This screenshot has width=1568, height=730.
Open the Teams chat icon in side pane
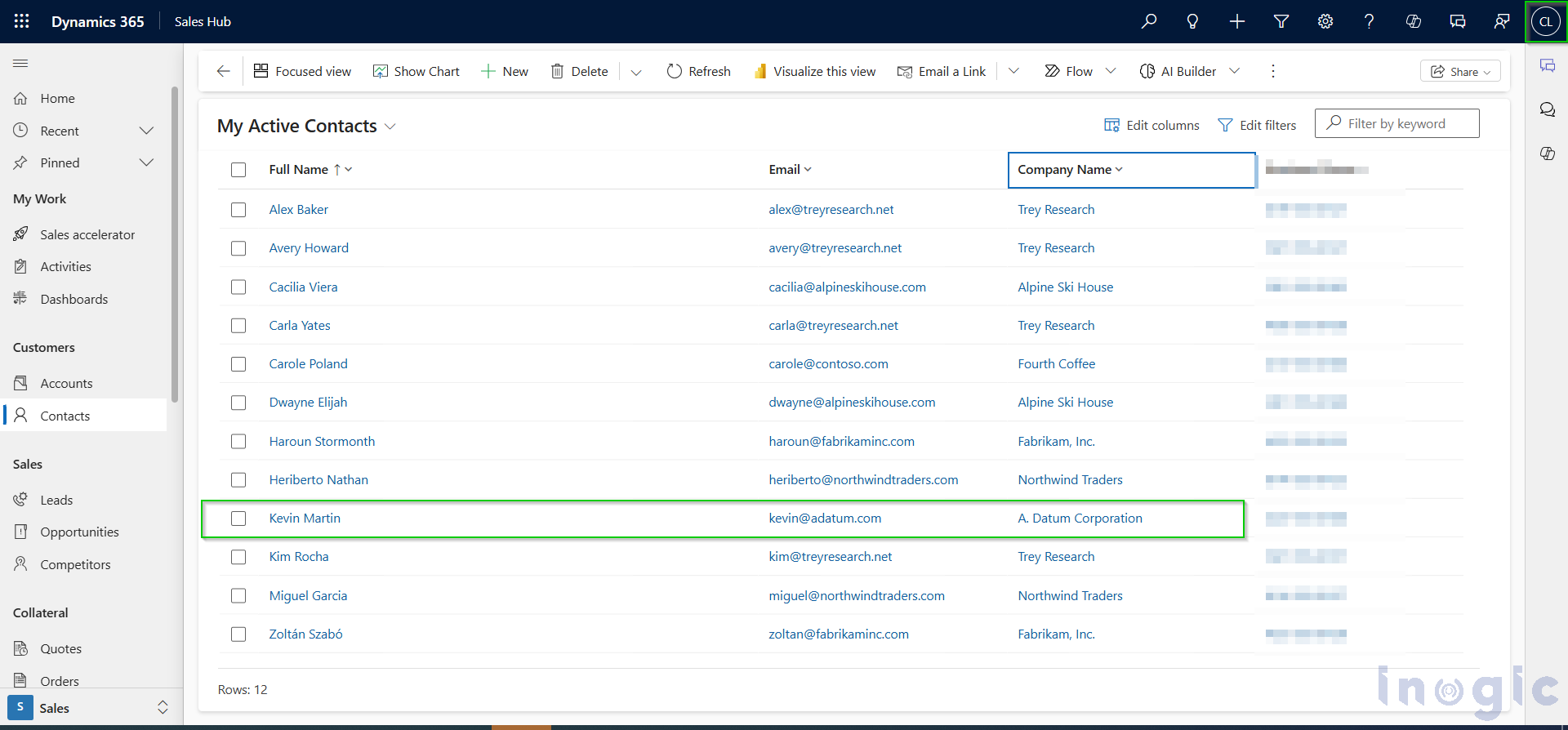tap(1548, 65)
